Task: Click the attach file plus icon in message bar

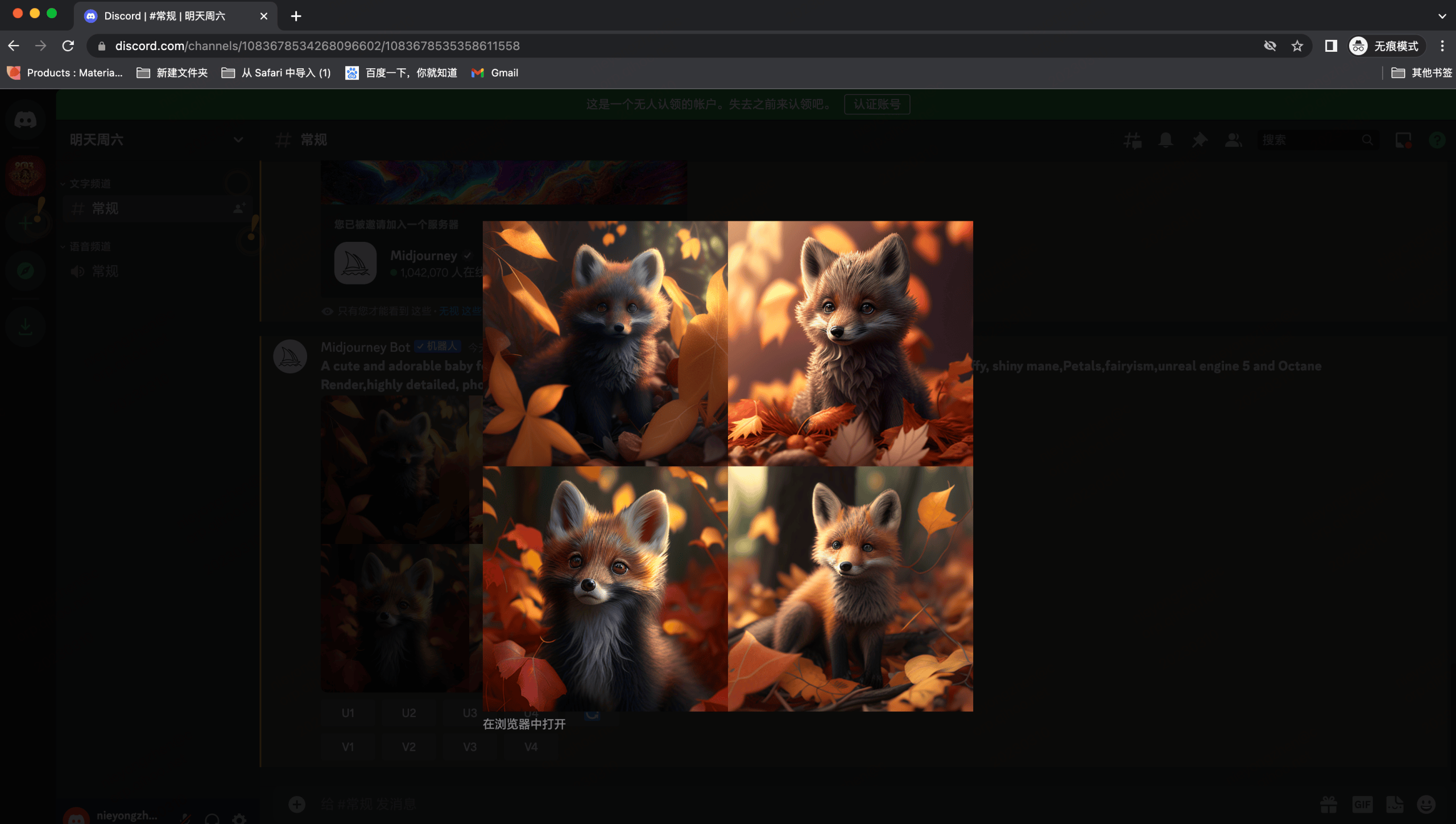Action: coord(297,804)
